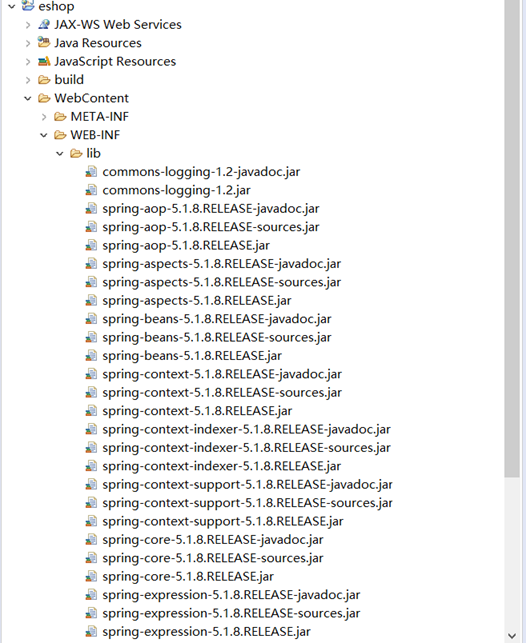Select spring-aop-5.1.8.RELEASE-sources.jar
The width and height of the screenshot is (526, 643).
211,227
